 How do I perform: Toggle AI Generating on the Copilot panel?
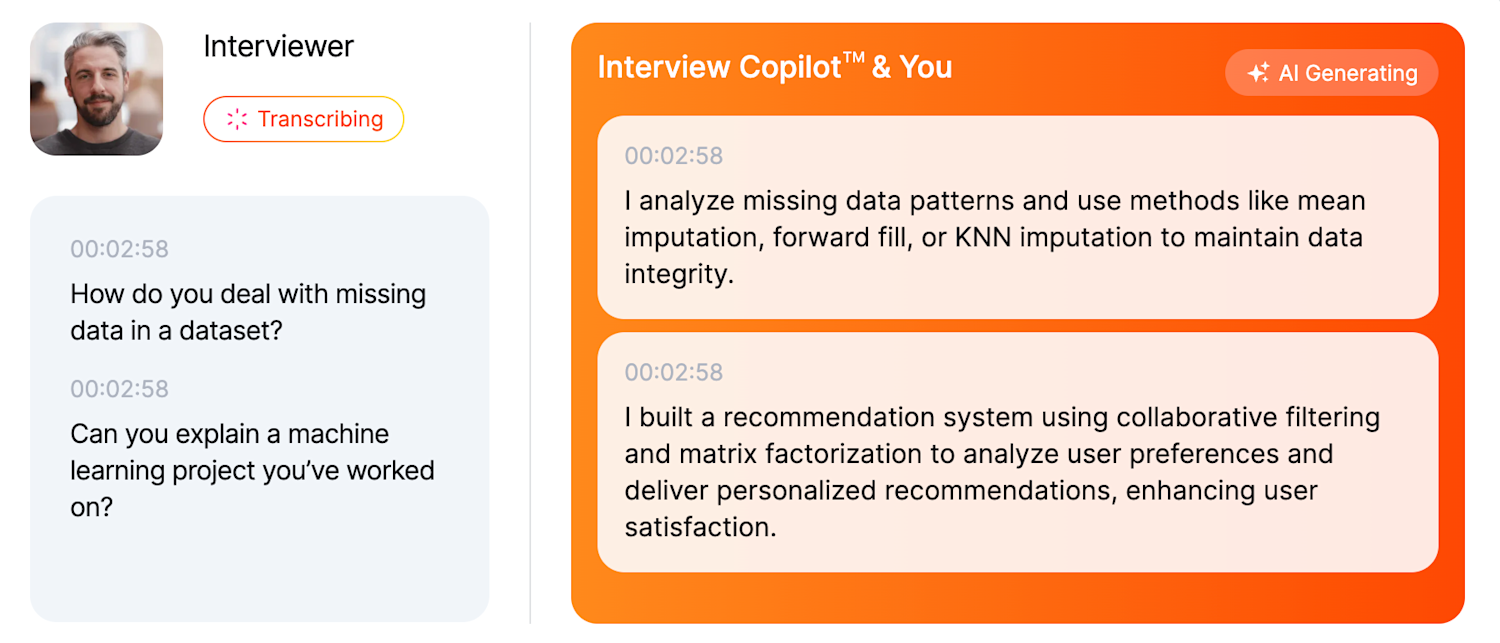point(1331,72)
